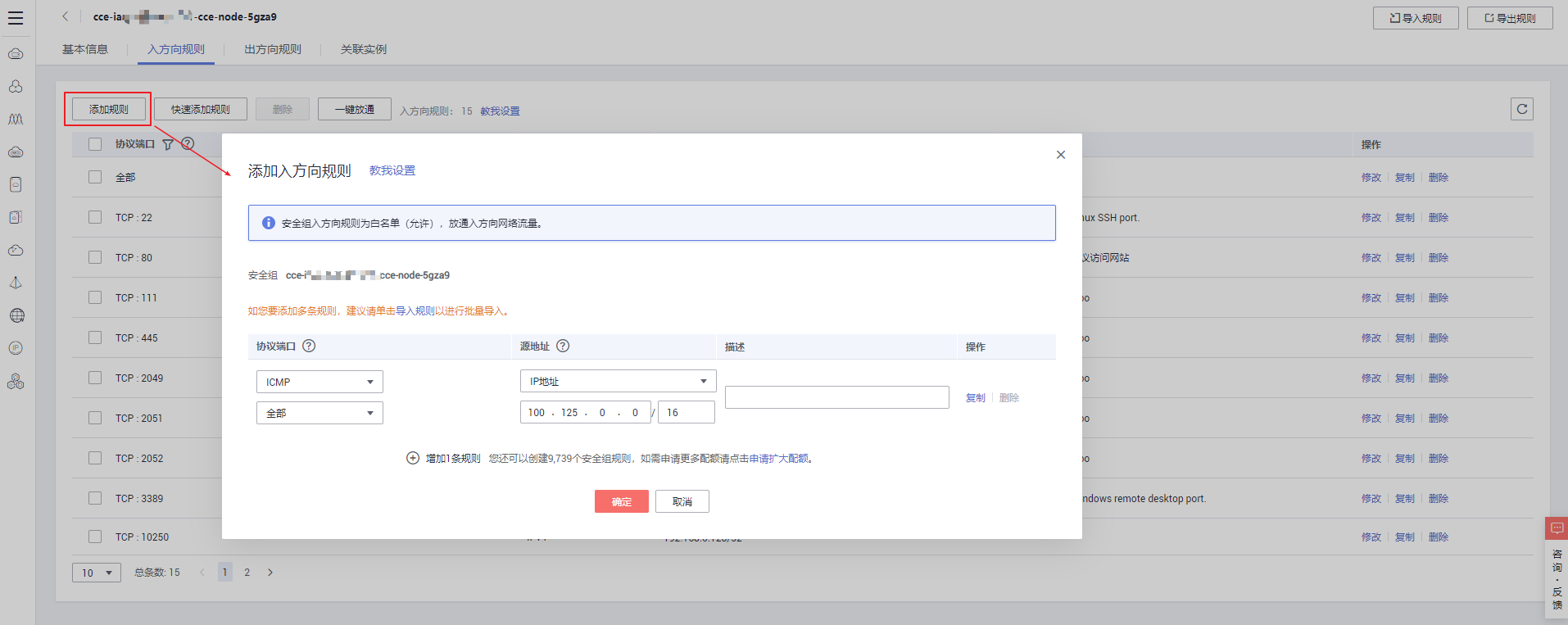
Task: Open the globe network icon in sidebar
Action: click(16, 315)
